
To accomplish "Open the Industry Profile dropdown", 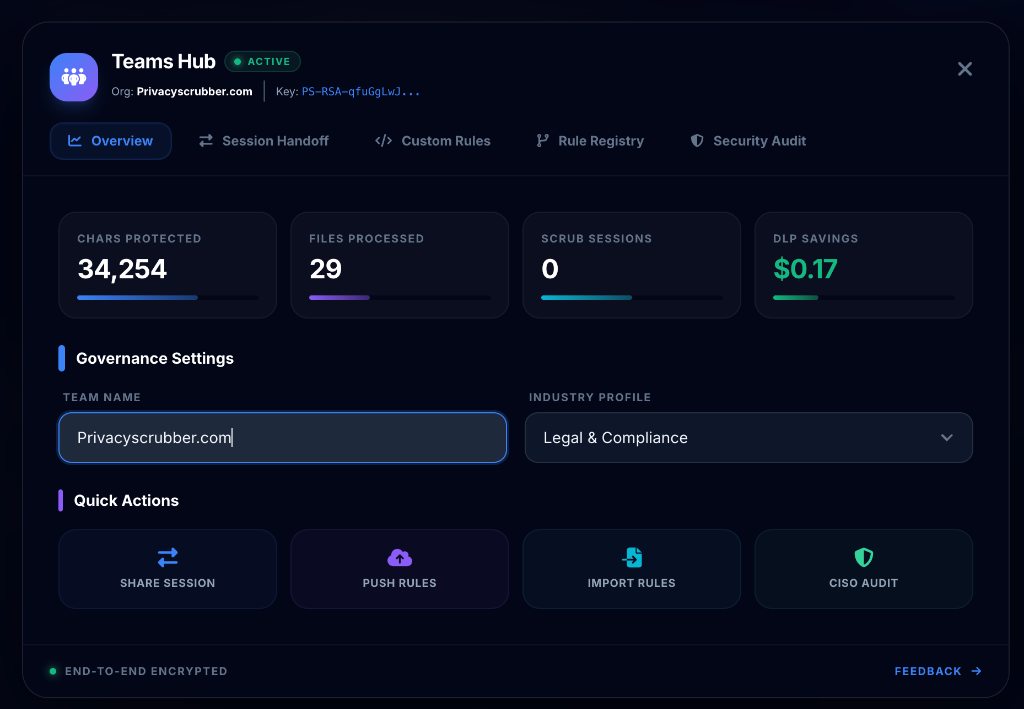I will click(x=748, y=437).
